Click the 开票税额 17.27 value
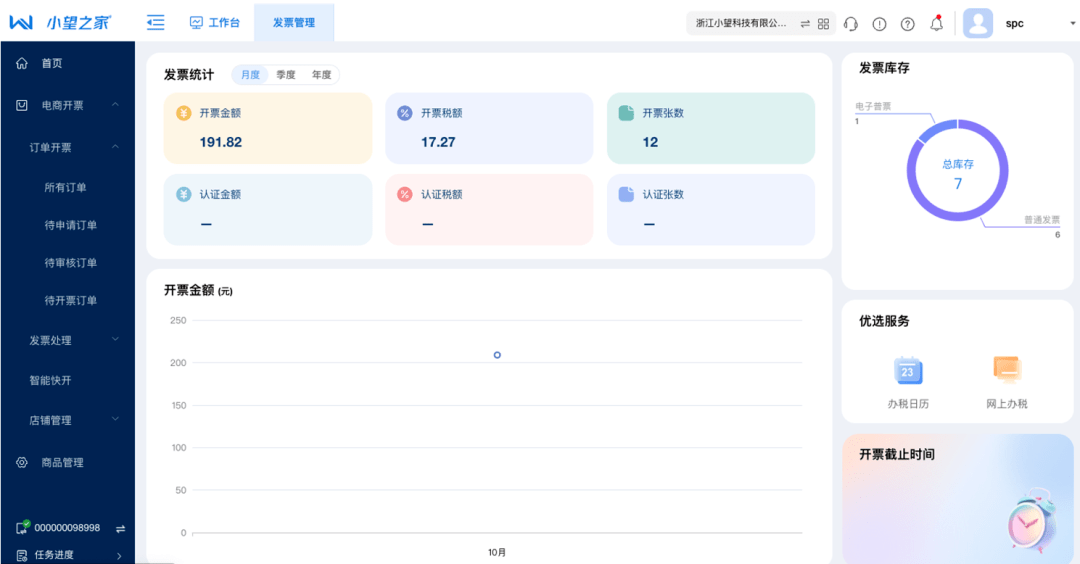This screenshot has width=1080, height=564. [438, 142]
